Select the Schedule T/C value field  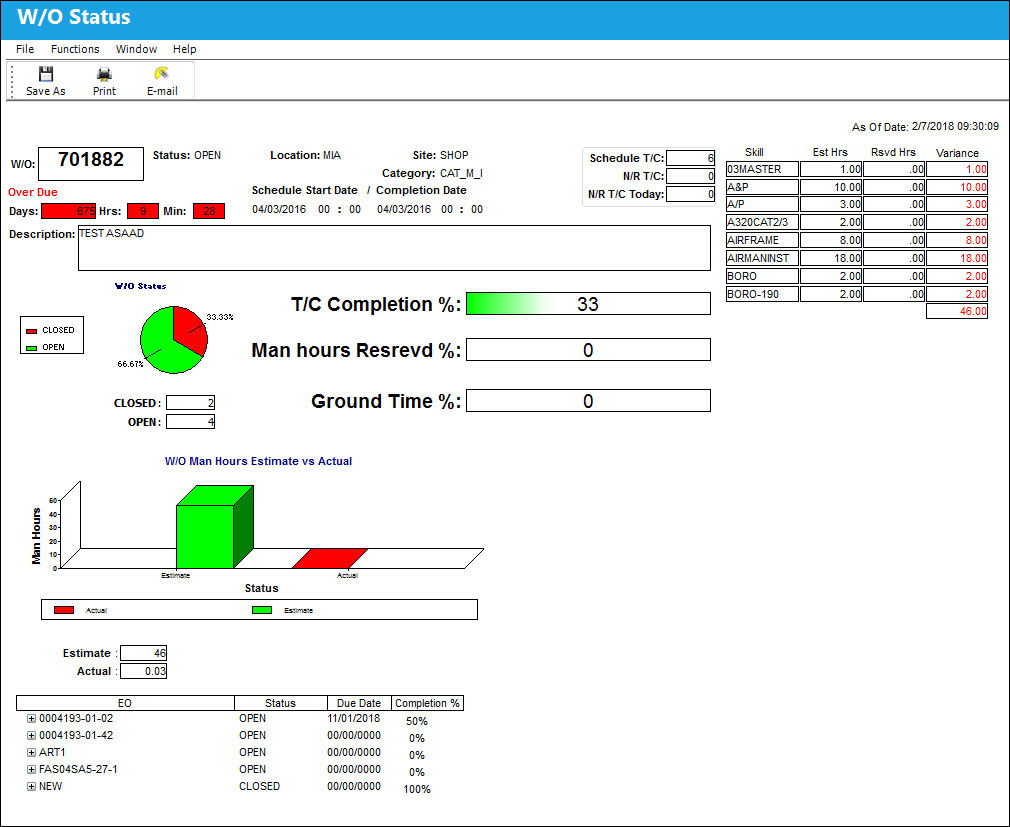691,158
